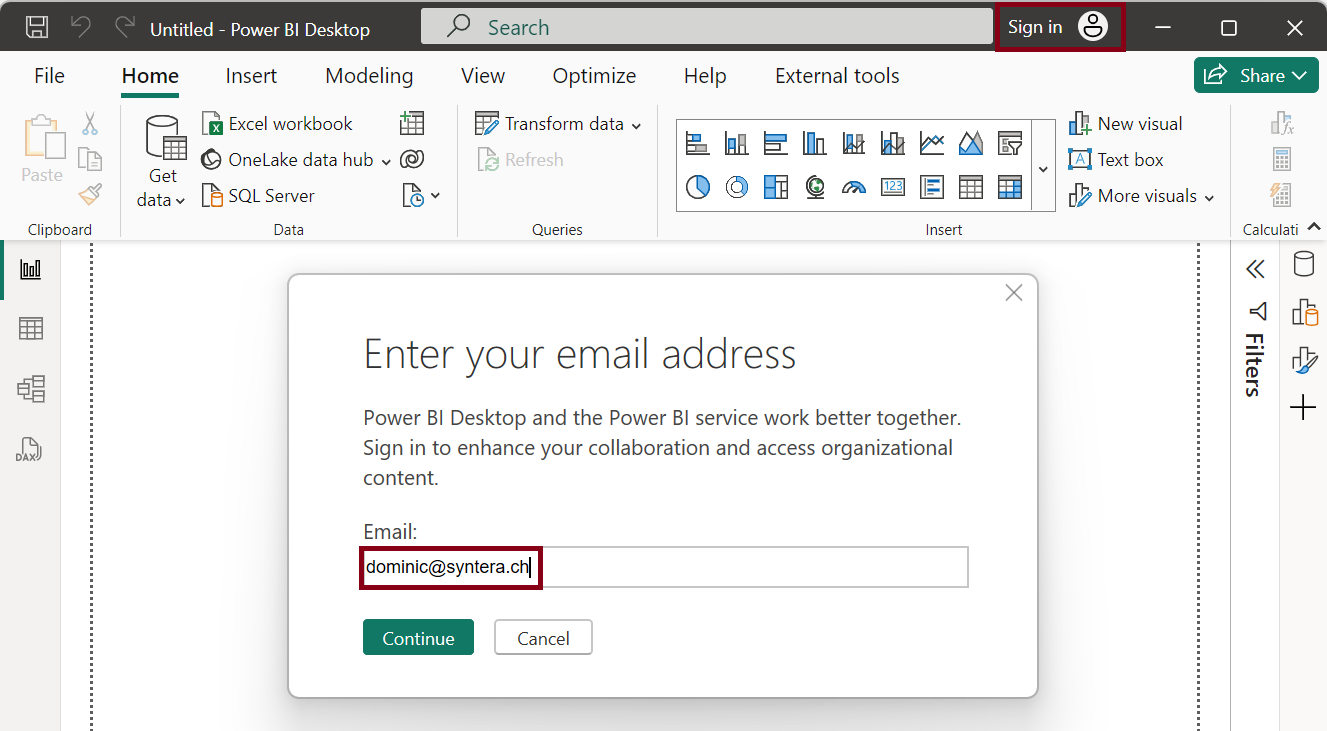Click the Get data icon
Screen dimensions: 1327x731
click(165, 138)
